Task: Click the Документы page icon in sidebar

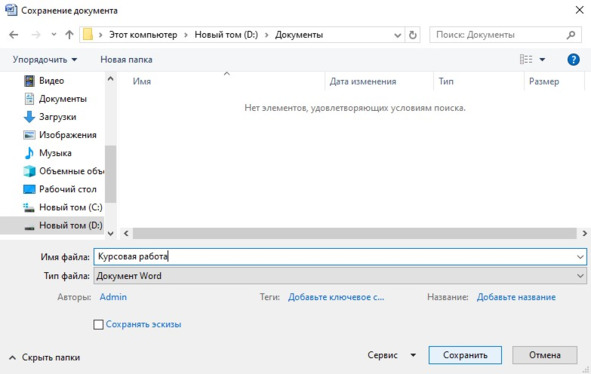Action: pos(29,99)
